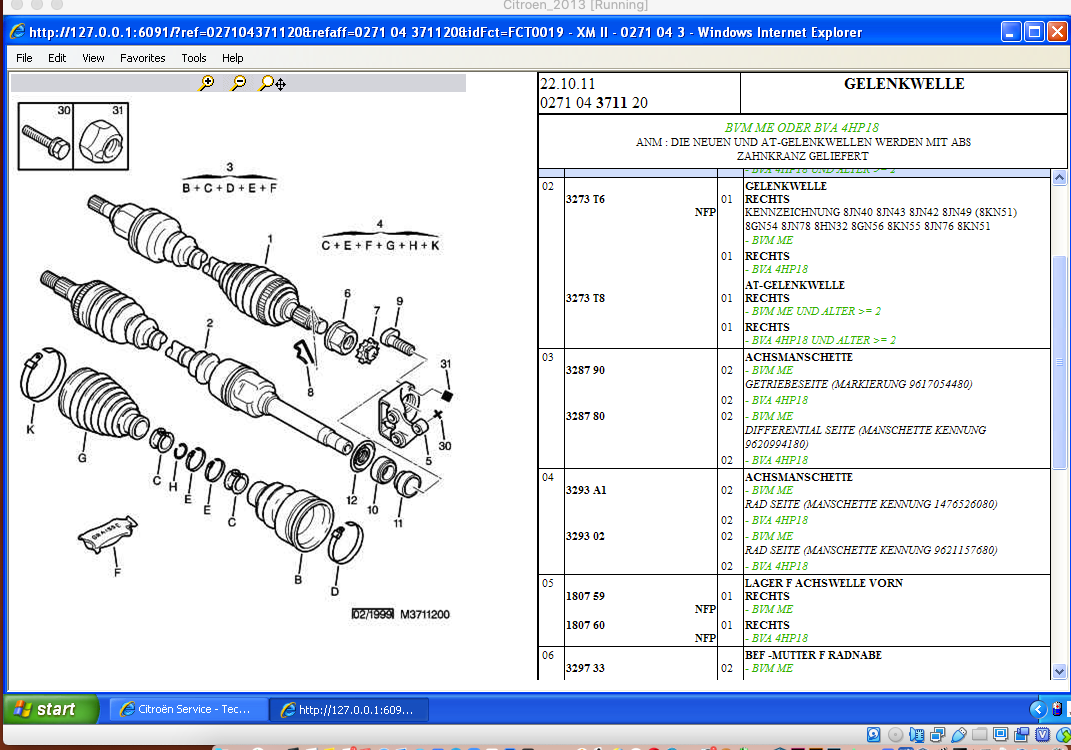Click the zoom in magnifier icon
Image resolution: width=1071 pixels, height=750 pixels.
click(x=206, y=83)
